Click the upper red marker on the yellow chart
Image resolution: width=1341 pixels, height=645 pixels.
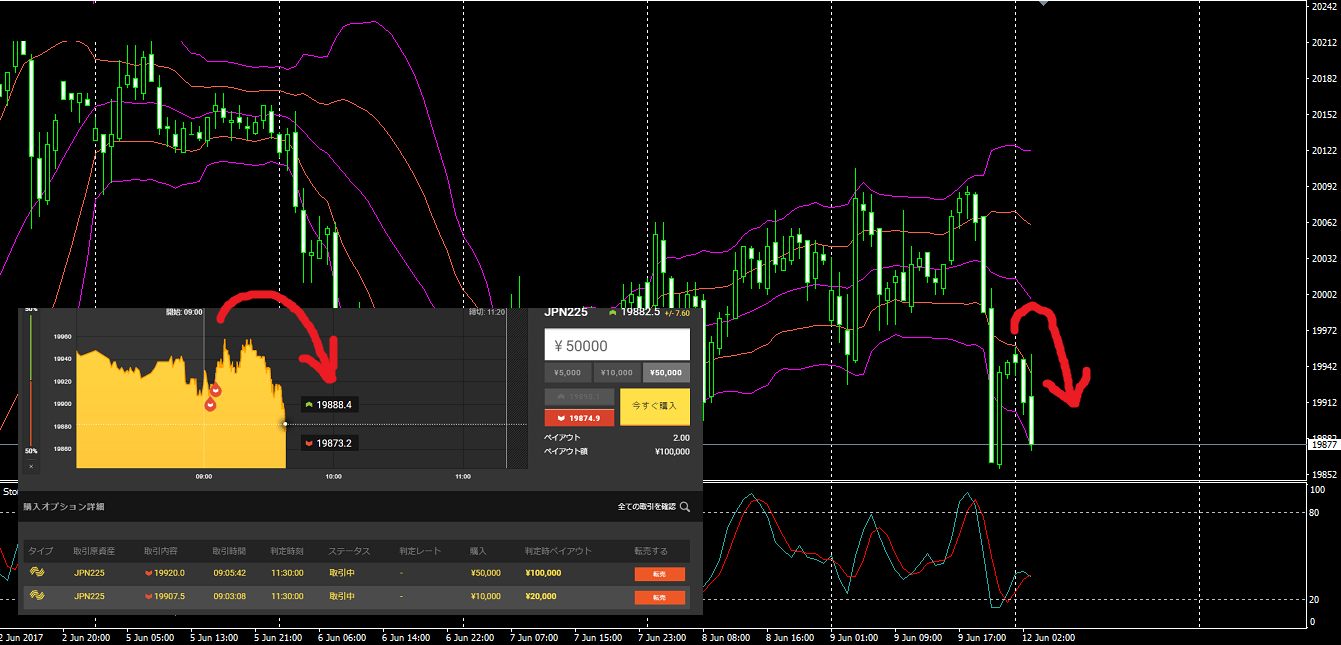click(x=215, y=390)
